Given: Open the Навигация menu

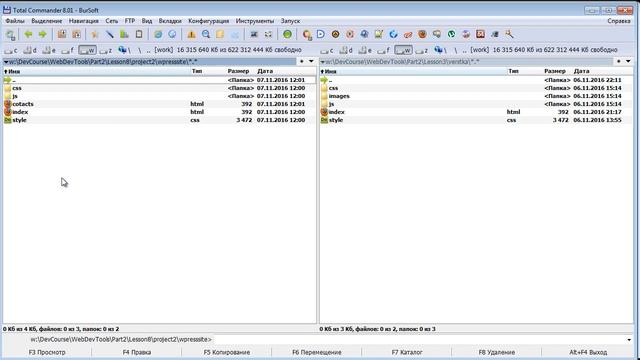Looking at the screenshot, I should click(84, 21).
